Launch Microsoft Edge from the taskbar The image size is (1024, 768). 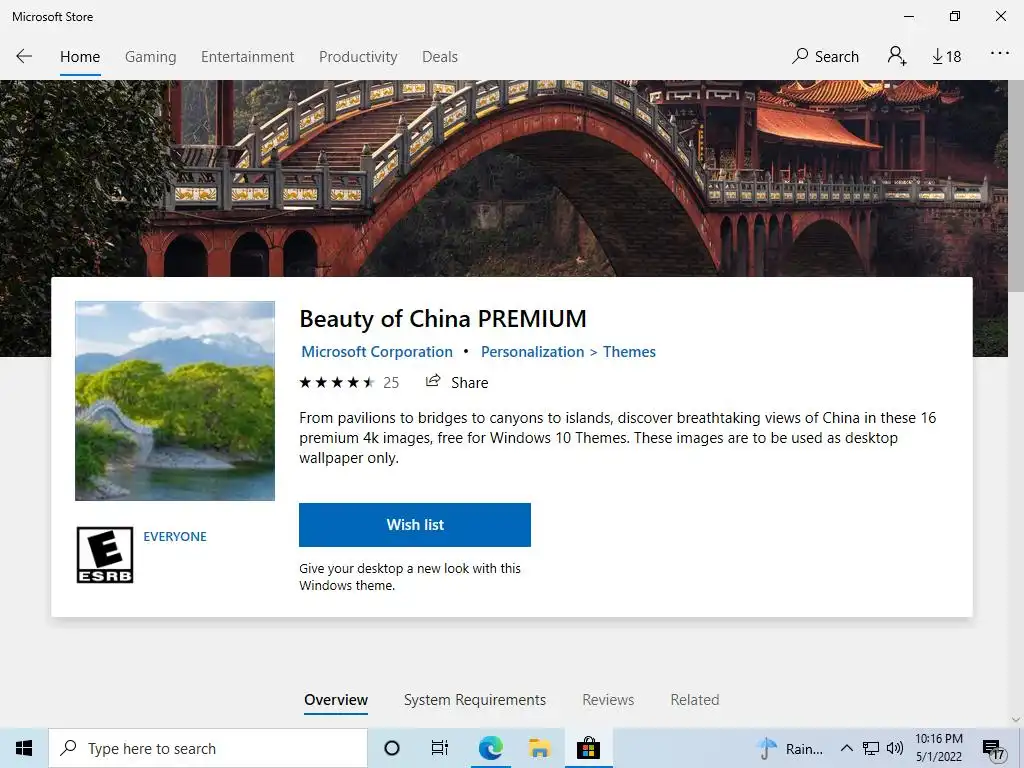pos(490,748)
